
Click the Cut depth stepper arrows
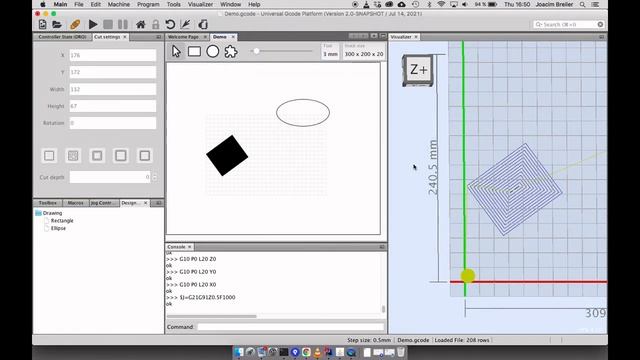154,177
